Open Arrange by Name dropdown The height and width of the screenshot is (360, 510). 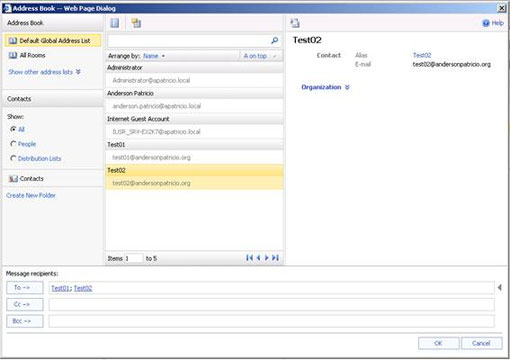coord(154,56)
